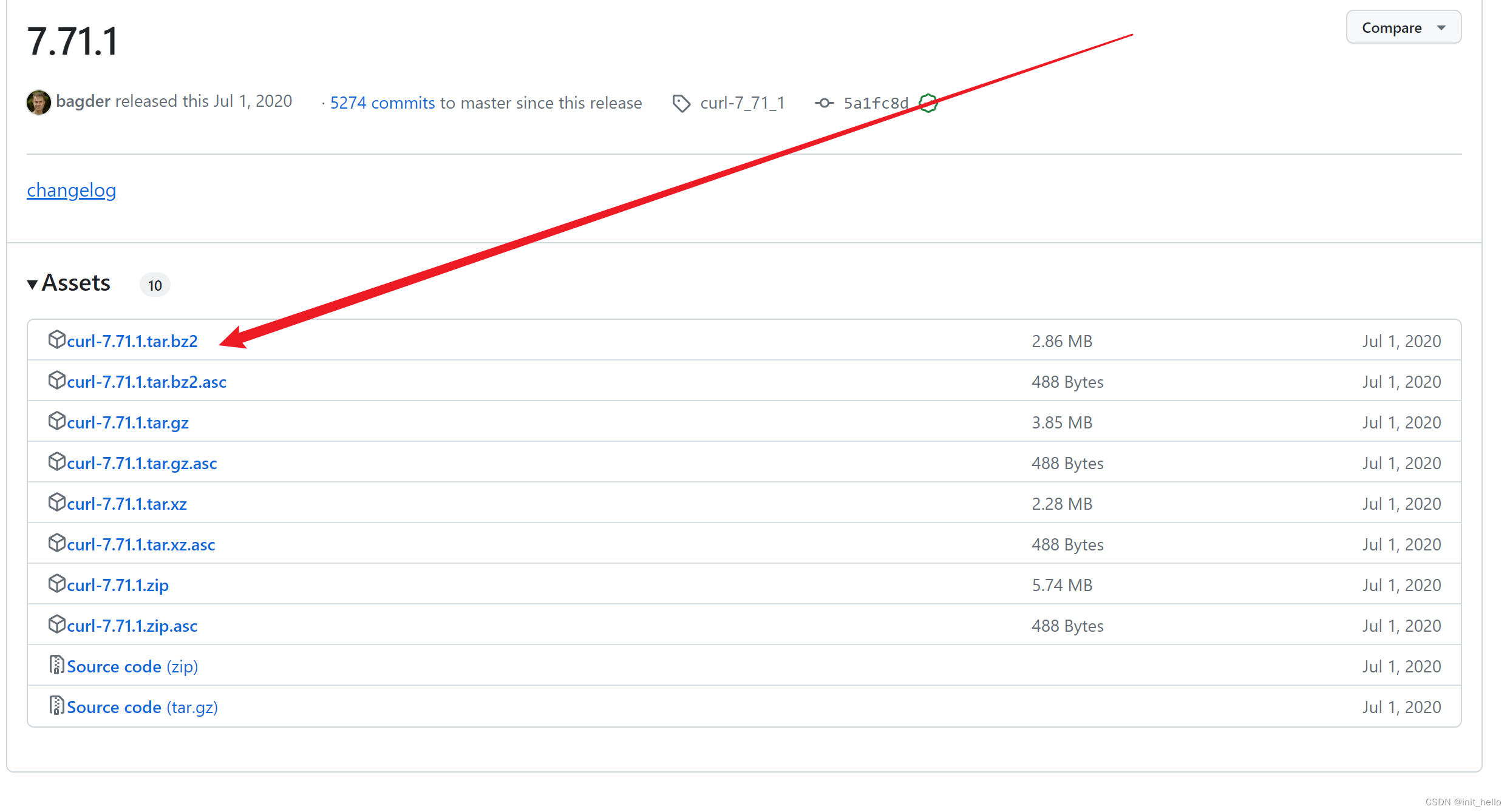Download curl-7.71.1.tar.bz2.asc signature

(146, 382)
